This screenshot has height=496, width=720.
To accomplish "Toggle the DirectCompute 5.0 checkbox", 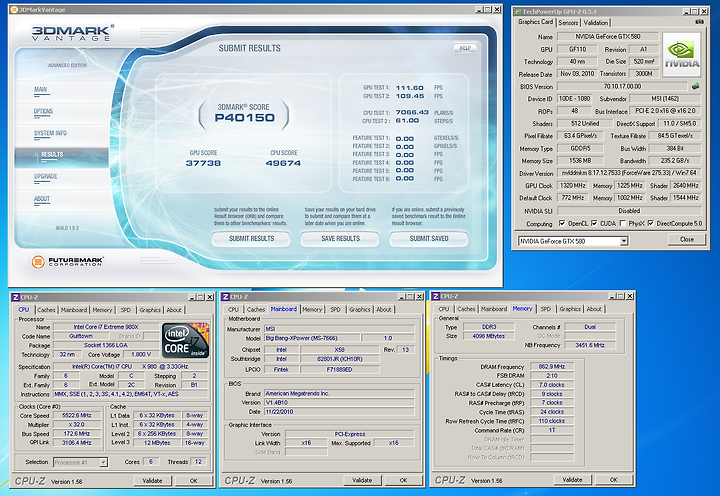I will 651,223.
